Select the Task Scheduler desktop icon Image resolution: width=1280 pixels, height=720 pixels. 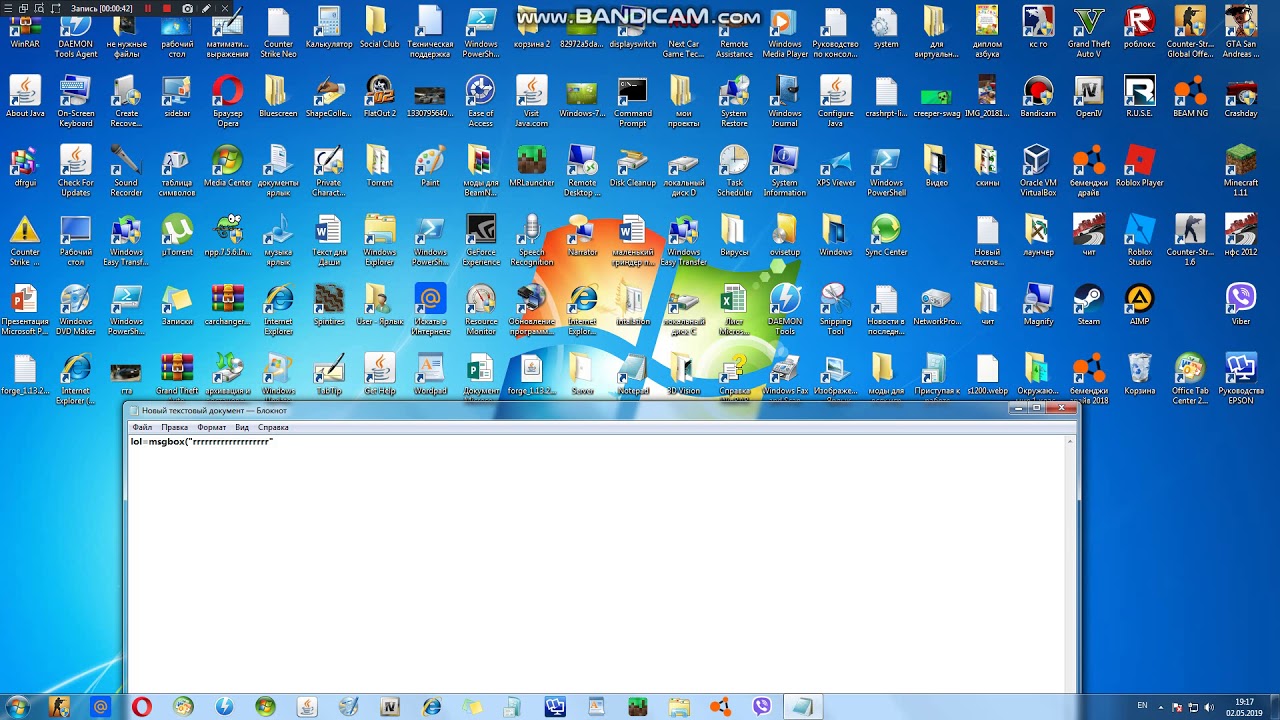(x=734, y=170)
